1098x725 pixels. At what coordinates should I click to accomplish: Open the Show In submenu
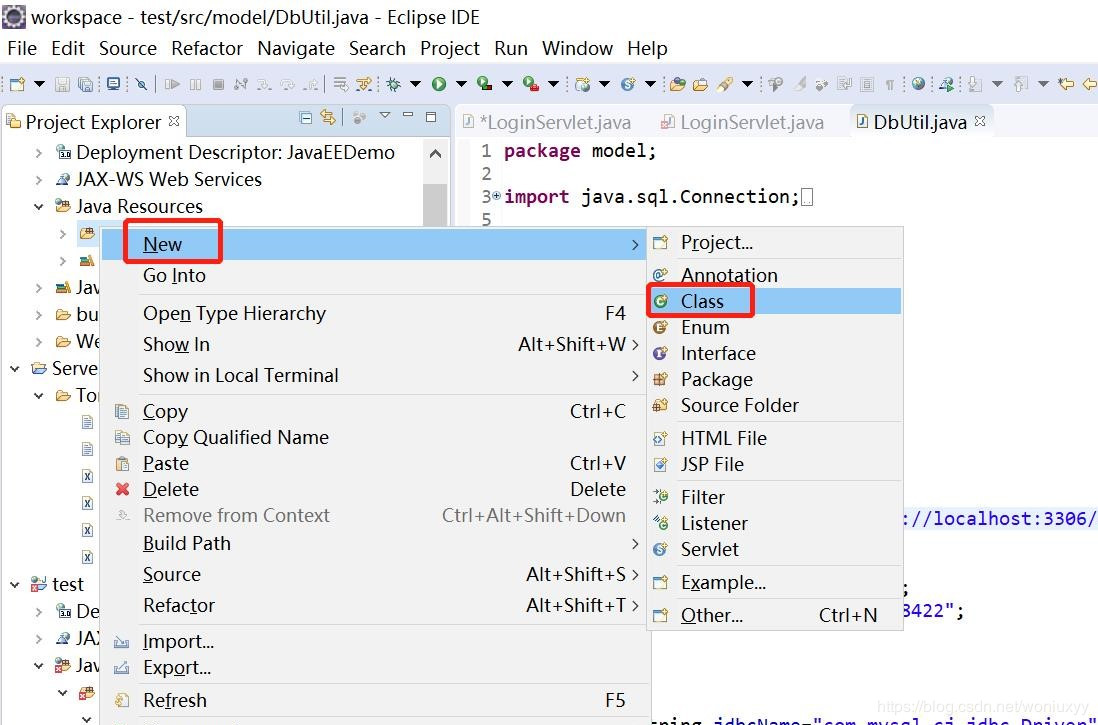(x=375, y=344)
